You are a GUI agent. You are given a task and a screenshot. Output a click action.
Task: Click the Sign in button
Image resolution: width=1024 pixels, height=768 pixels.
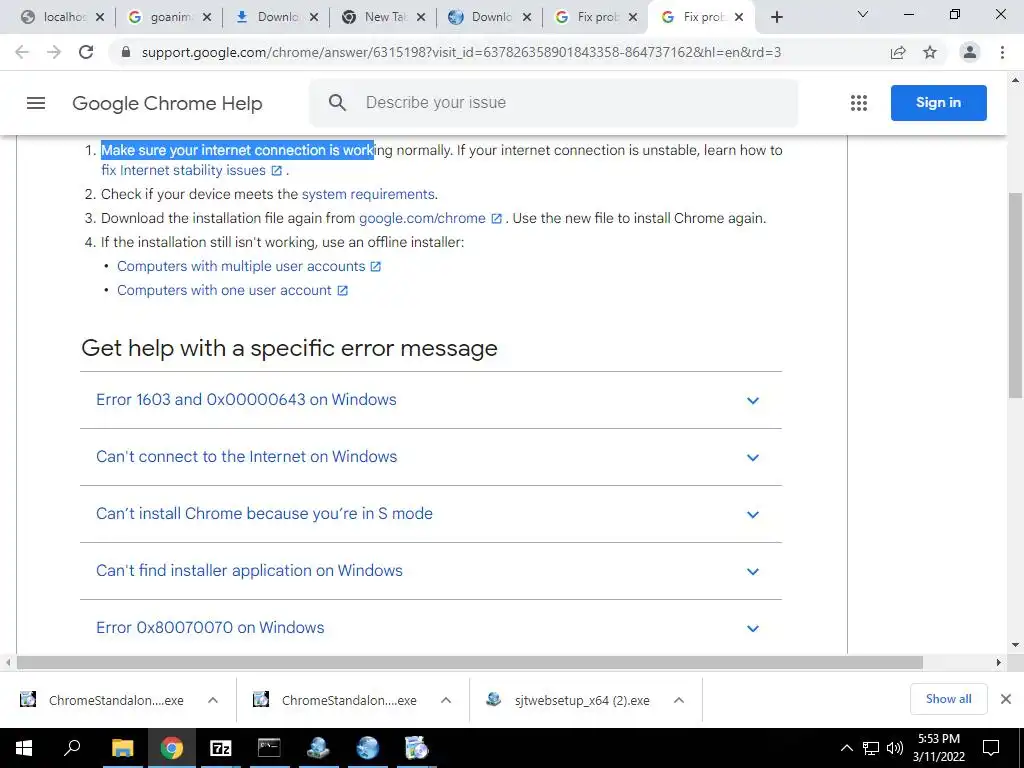(x=938, y=103)
